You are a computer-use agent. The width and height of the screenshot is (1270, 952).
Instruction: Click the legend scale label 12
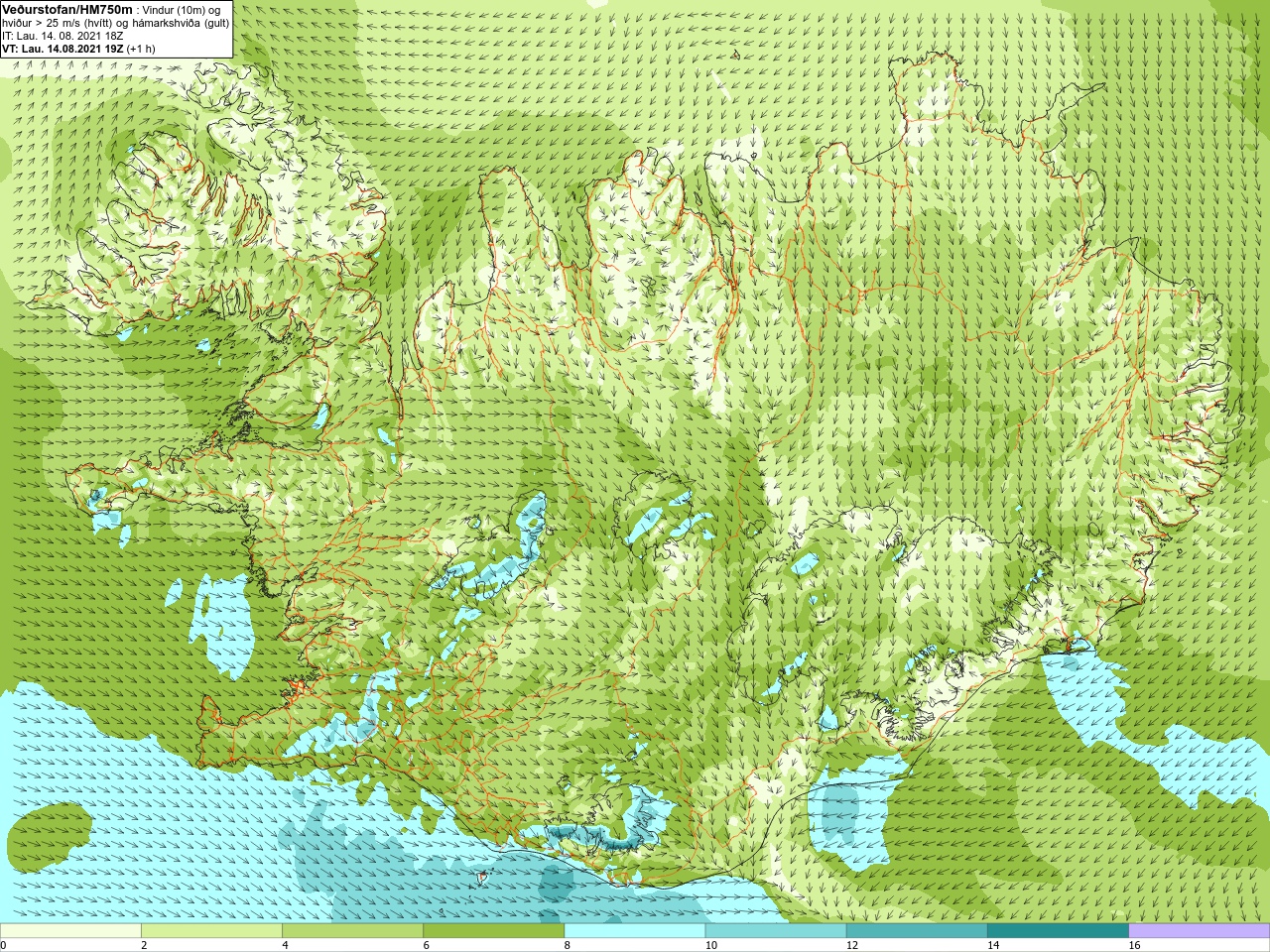coord(851,945)
